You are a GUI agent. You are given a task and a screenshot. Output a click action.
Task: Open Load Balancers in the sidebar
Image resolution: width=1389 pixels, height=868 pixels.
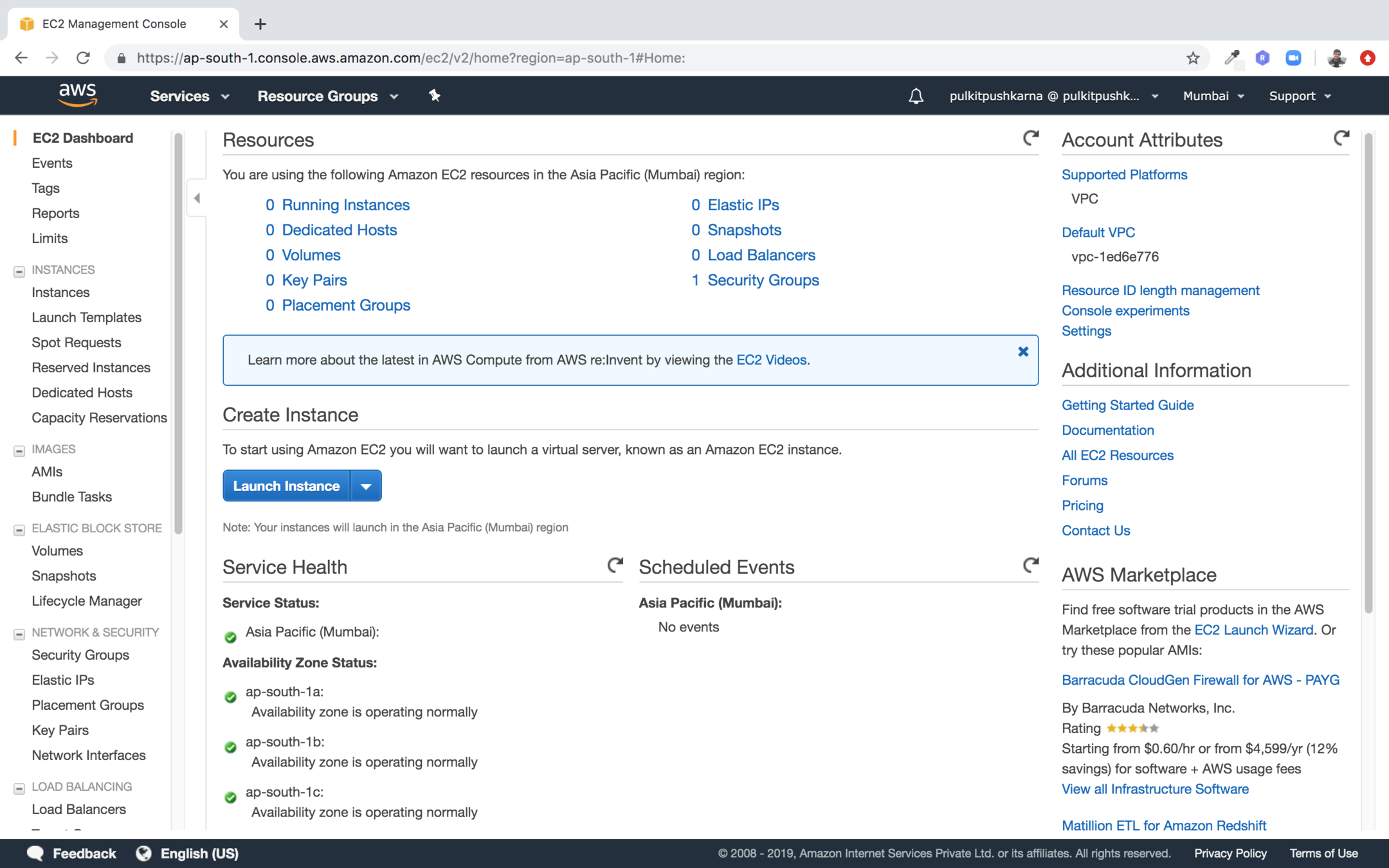[x=78, y=809]
